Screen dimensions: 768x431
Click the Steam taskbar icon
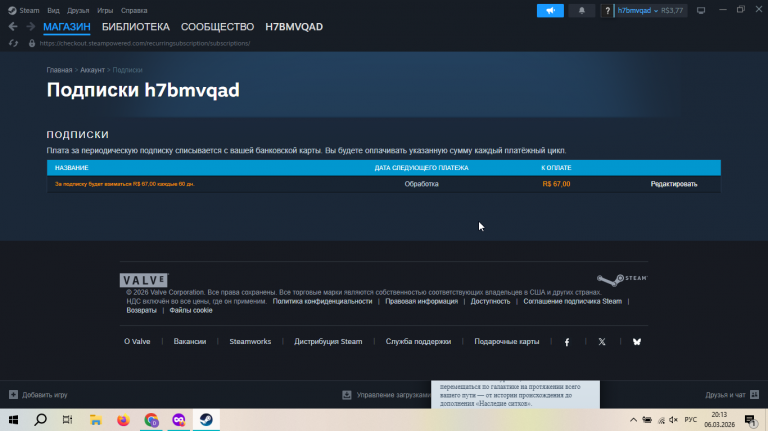click(x=206, y=420)
